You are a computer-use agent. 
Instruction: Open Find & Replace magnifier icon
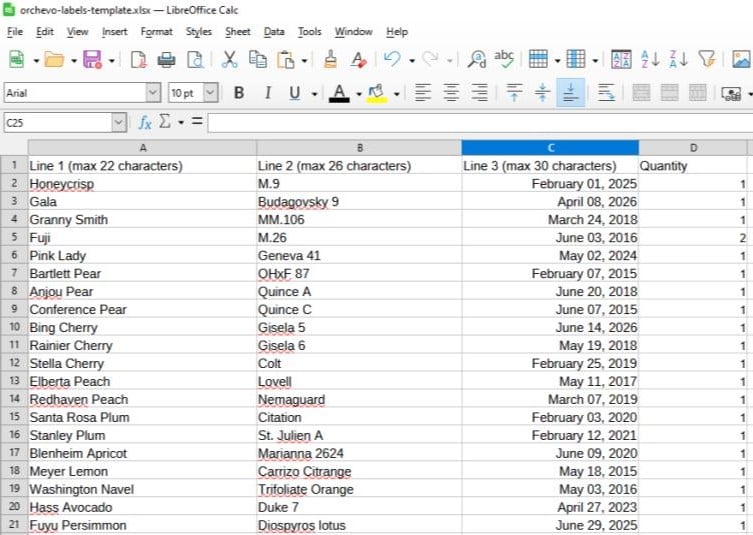coord(477,60)
